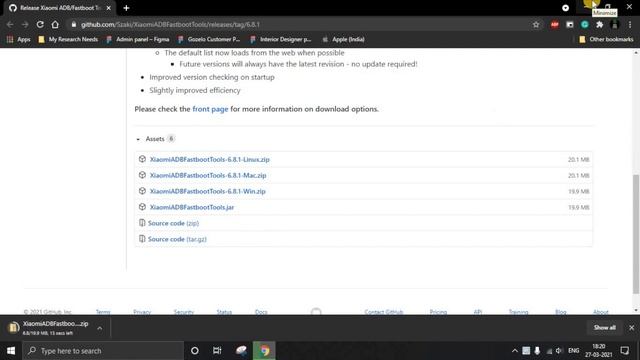Click package icon beside Win.zip asset
640x360 pixels.
point(142,191)
